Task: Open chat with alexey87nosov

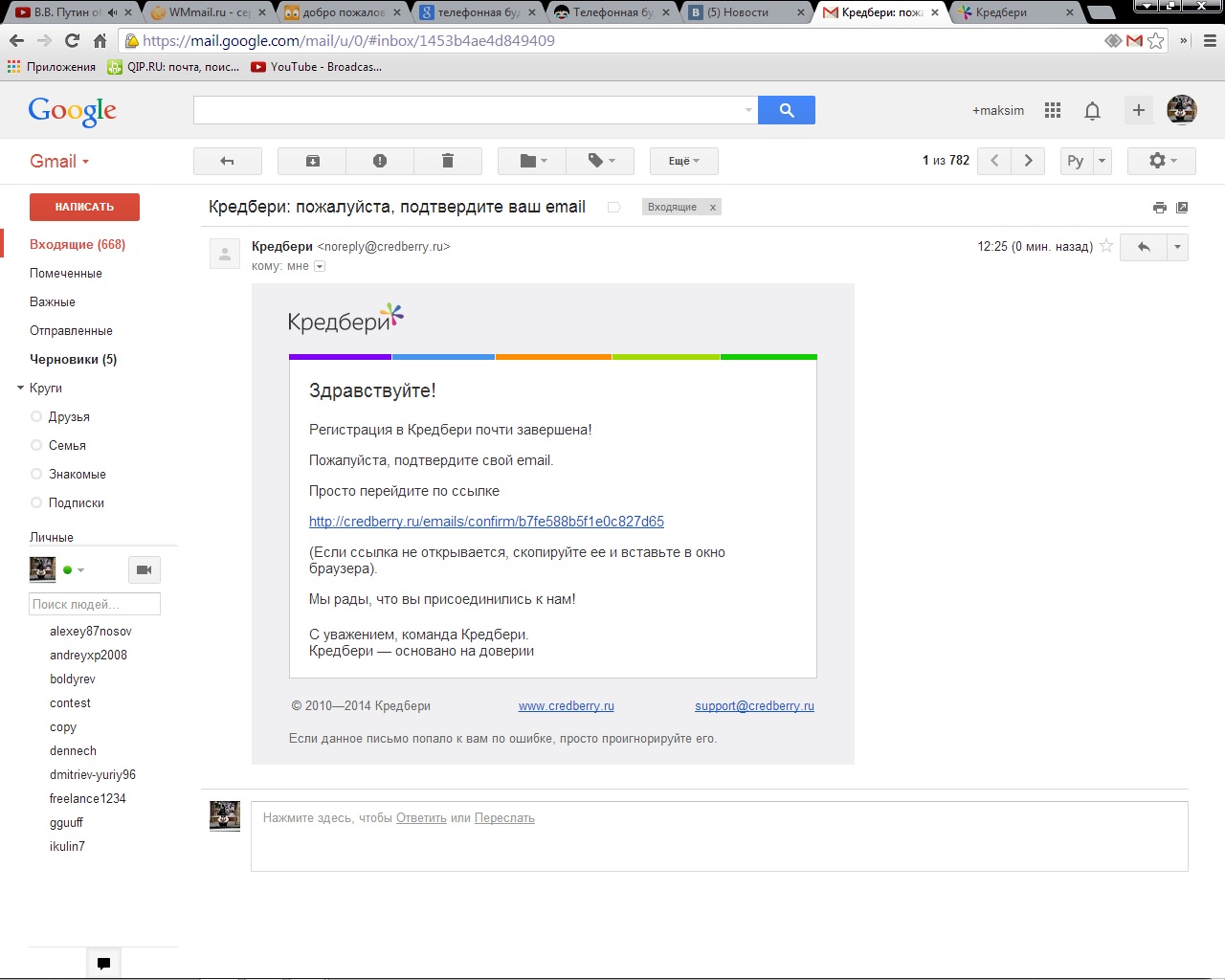Action: click(91, 631)
